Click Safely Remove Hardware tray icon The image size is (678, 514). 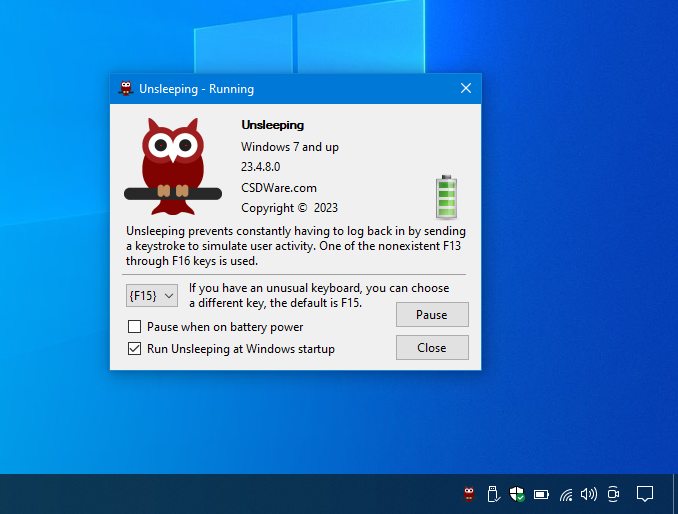click(x=493, y=494)
